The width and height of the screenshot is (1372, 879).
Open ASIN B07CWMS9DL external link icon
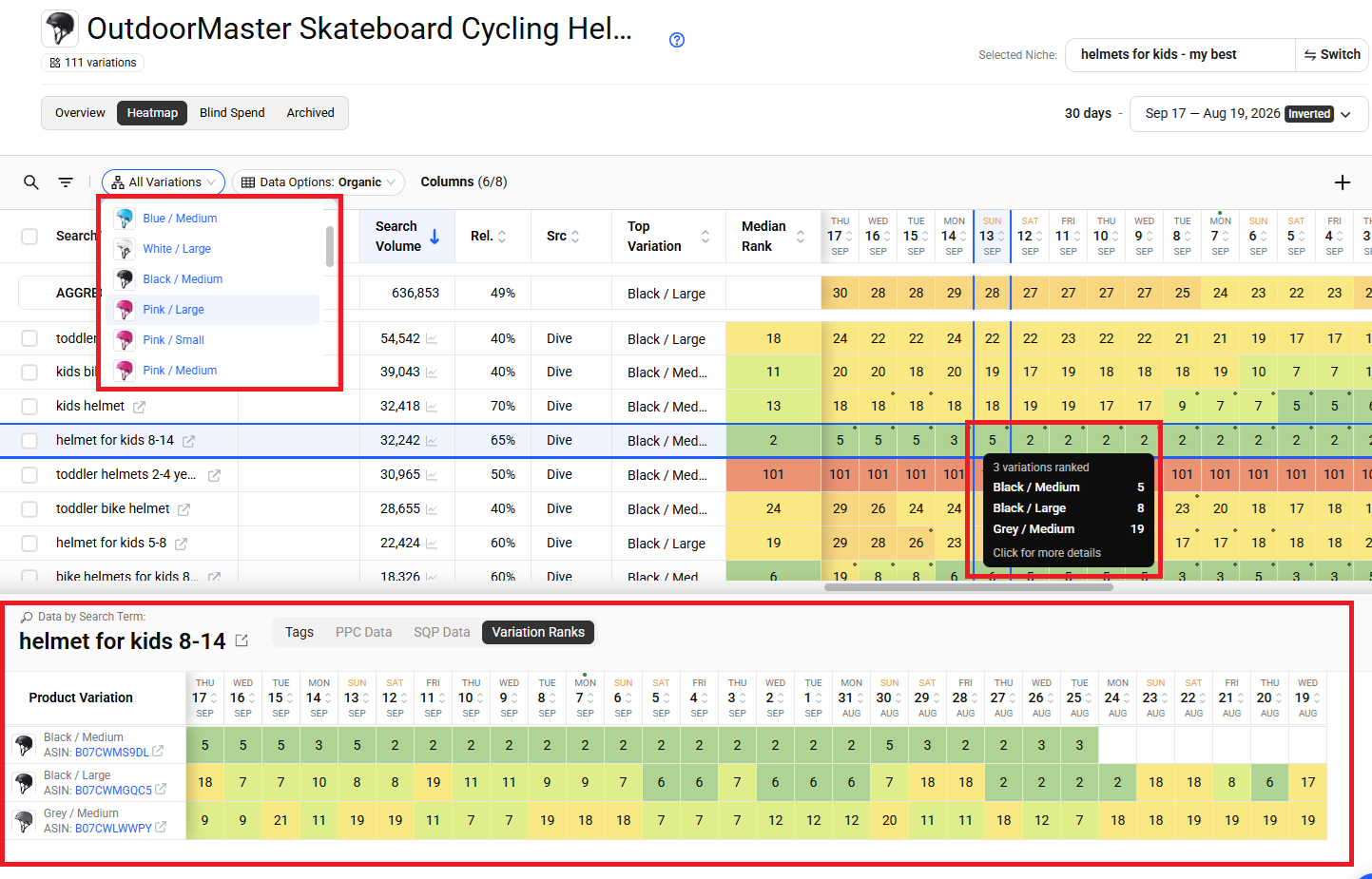(x=158, y=752)
